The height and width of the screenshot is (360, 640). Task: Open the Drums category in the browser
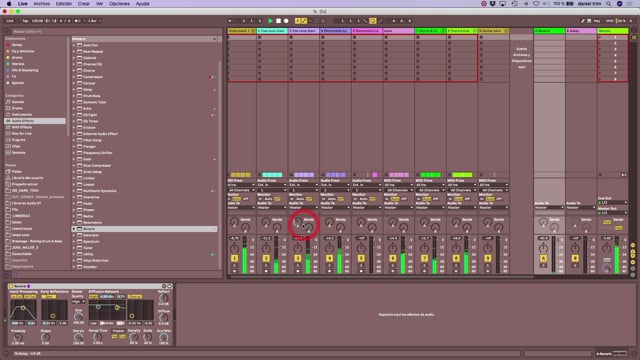17,108
